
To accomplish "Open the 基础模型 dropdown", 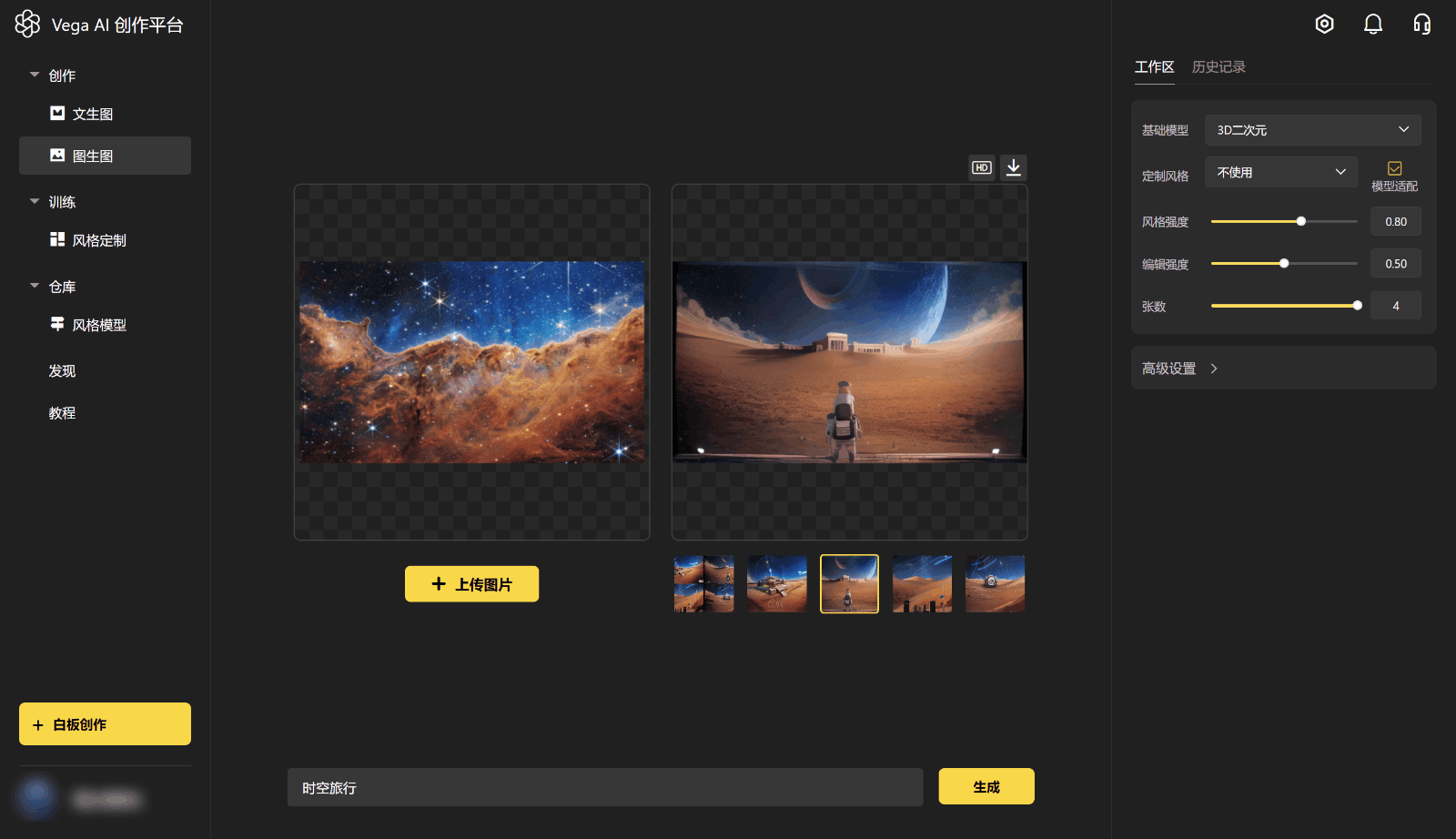I will click(1313, 130).
